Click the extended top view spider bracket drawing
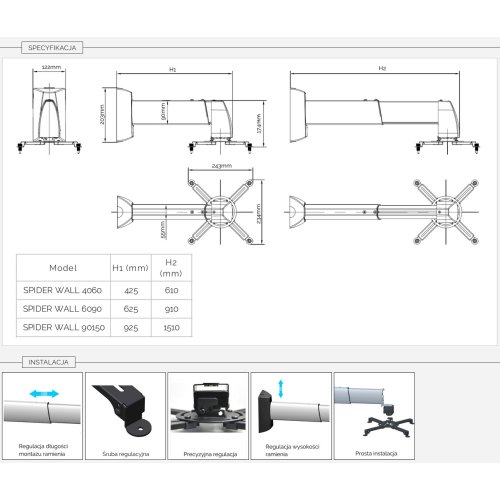Viewport: 500px width, 500px height. (x=382, y=212)
